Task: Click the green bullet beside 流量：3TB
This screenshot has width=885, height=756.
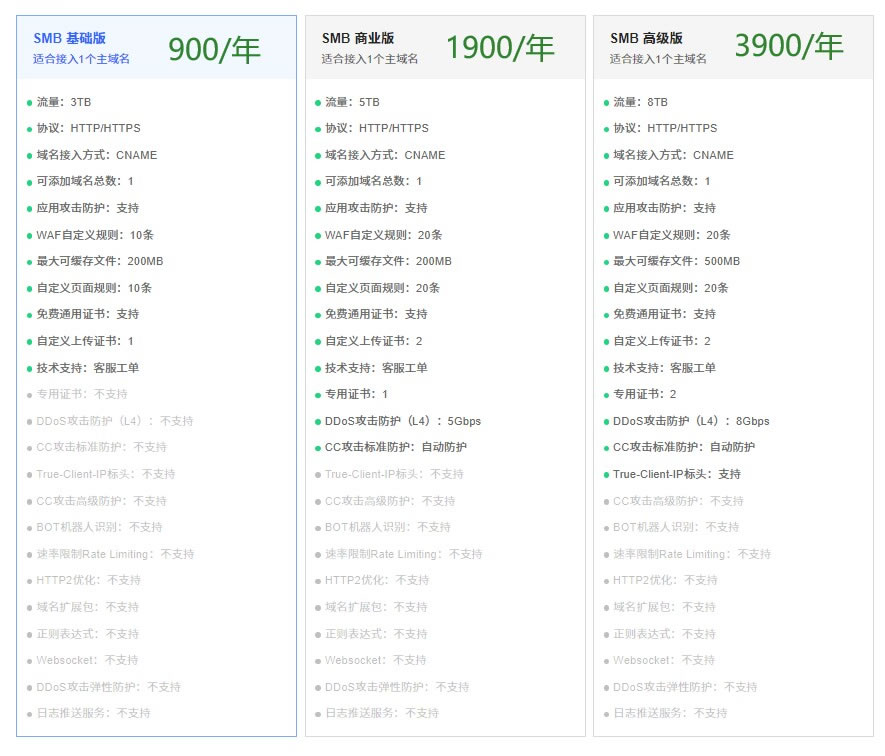Action: [29, 102]
